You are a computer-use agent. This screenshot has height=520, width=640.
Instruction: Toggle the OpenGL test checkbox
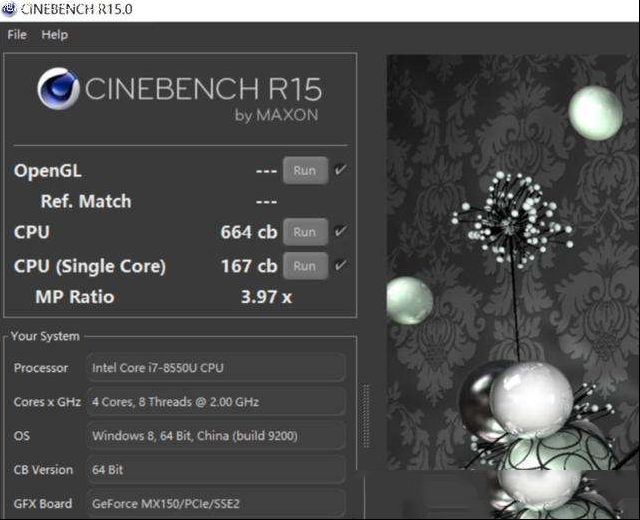340,169
